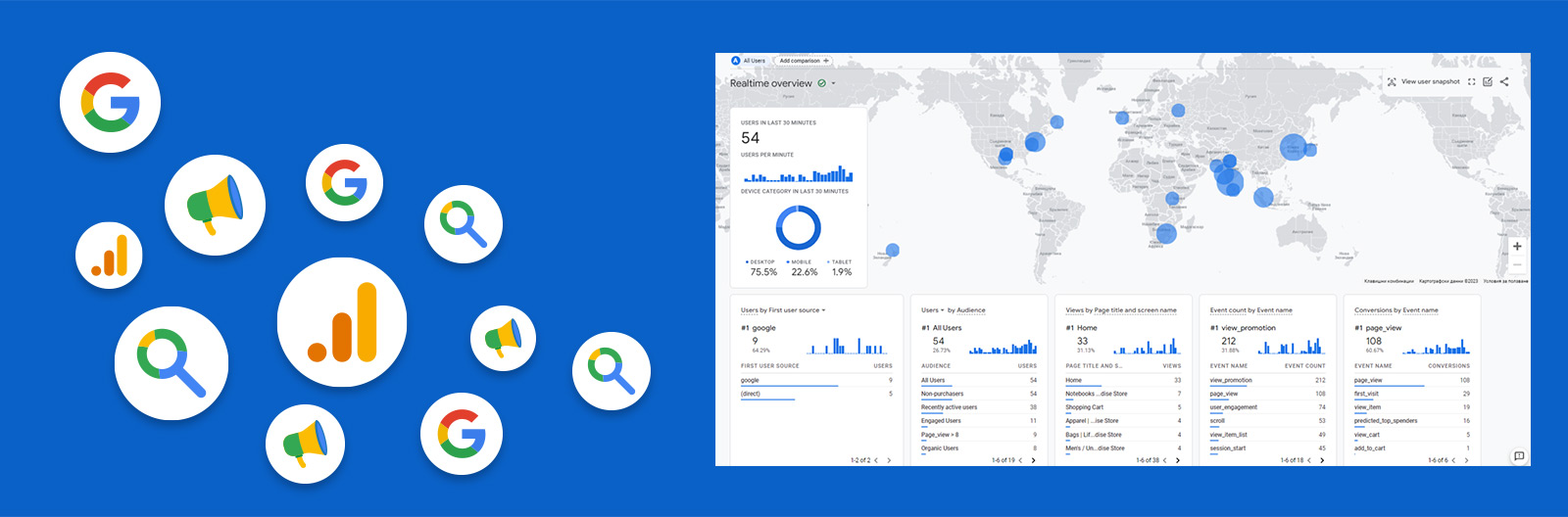This screenshot has width=1568, height=517.
Task: Select the Shopping Cart page row
Action: click(x=1123, y=408)
